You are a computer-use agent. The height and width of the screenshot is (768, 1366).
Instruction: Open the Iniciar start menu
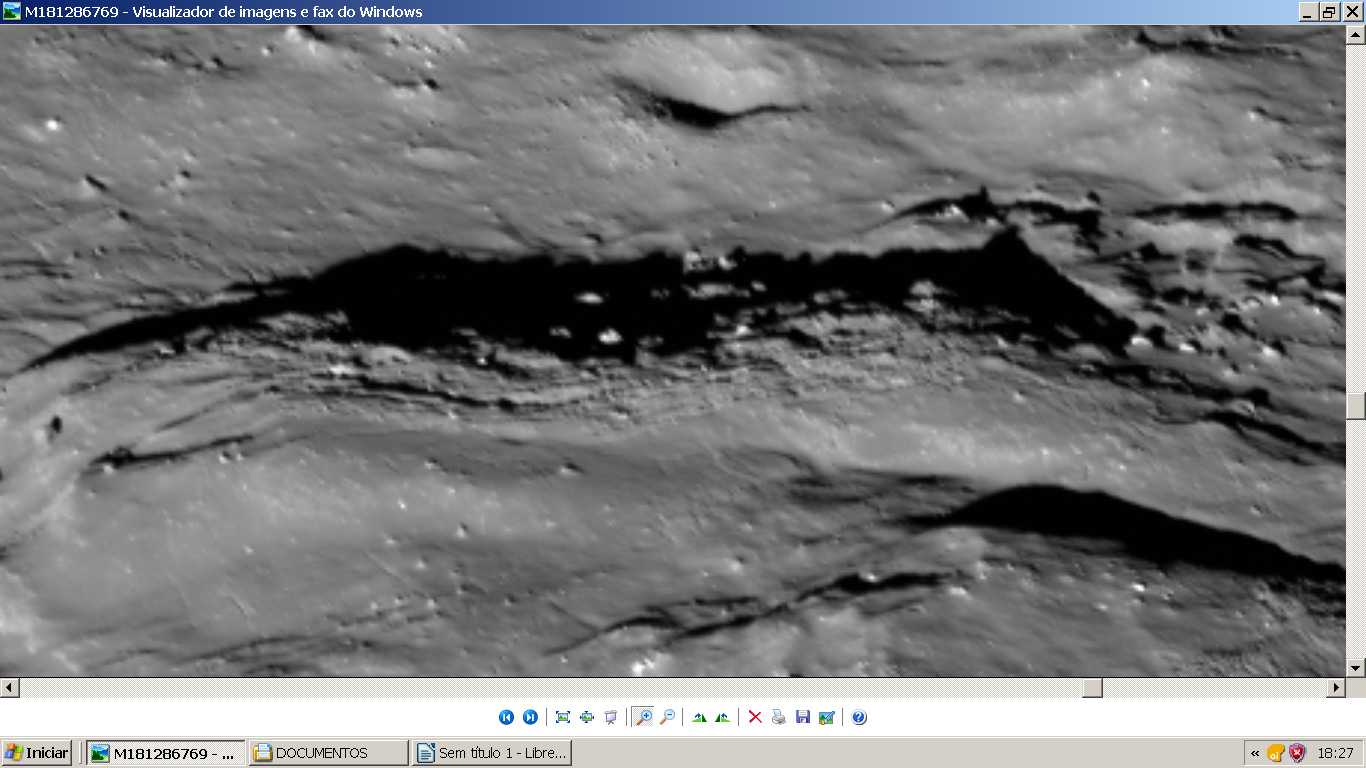(x=37, y=753)
